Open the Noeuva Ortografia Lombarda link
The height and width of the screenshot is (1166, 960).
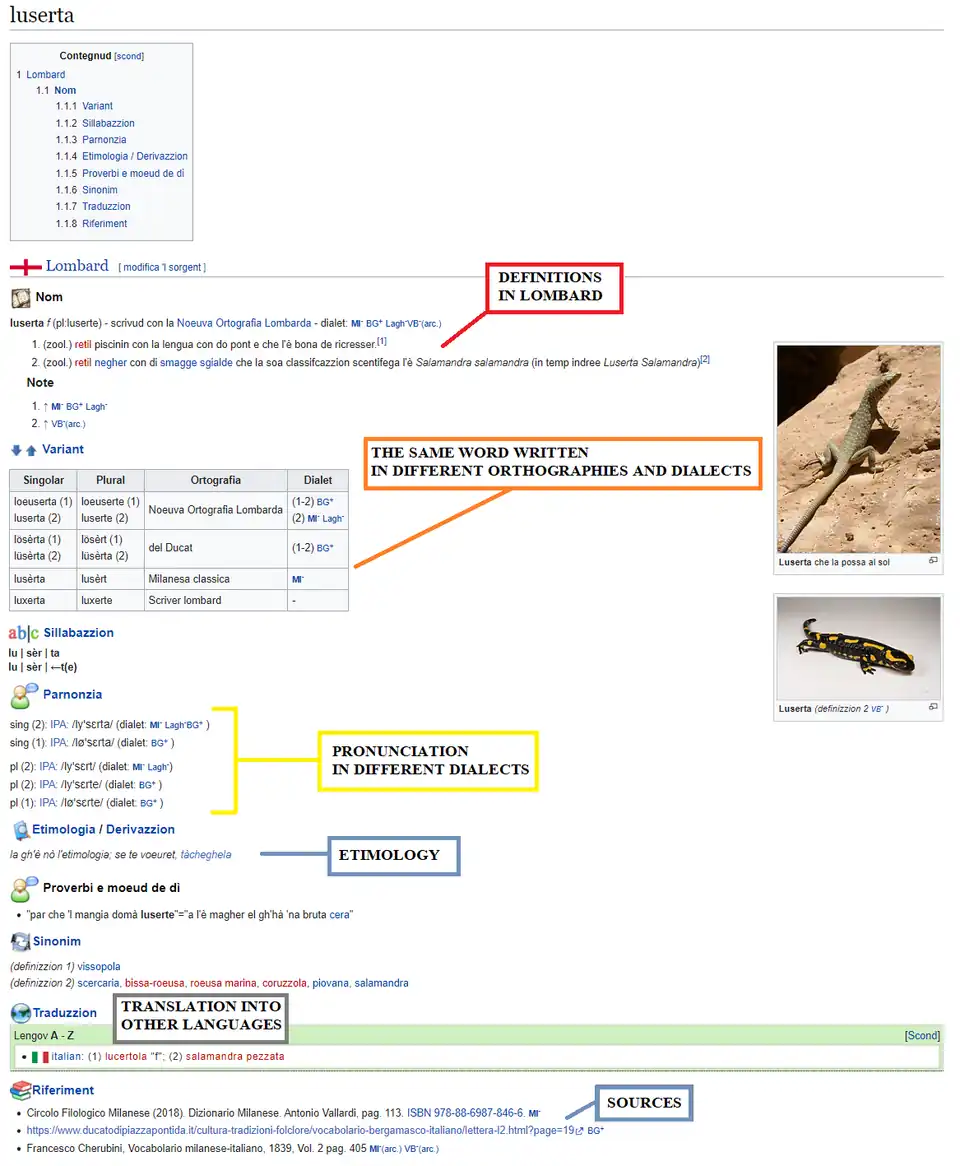tap(243, 323)
